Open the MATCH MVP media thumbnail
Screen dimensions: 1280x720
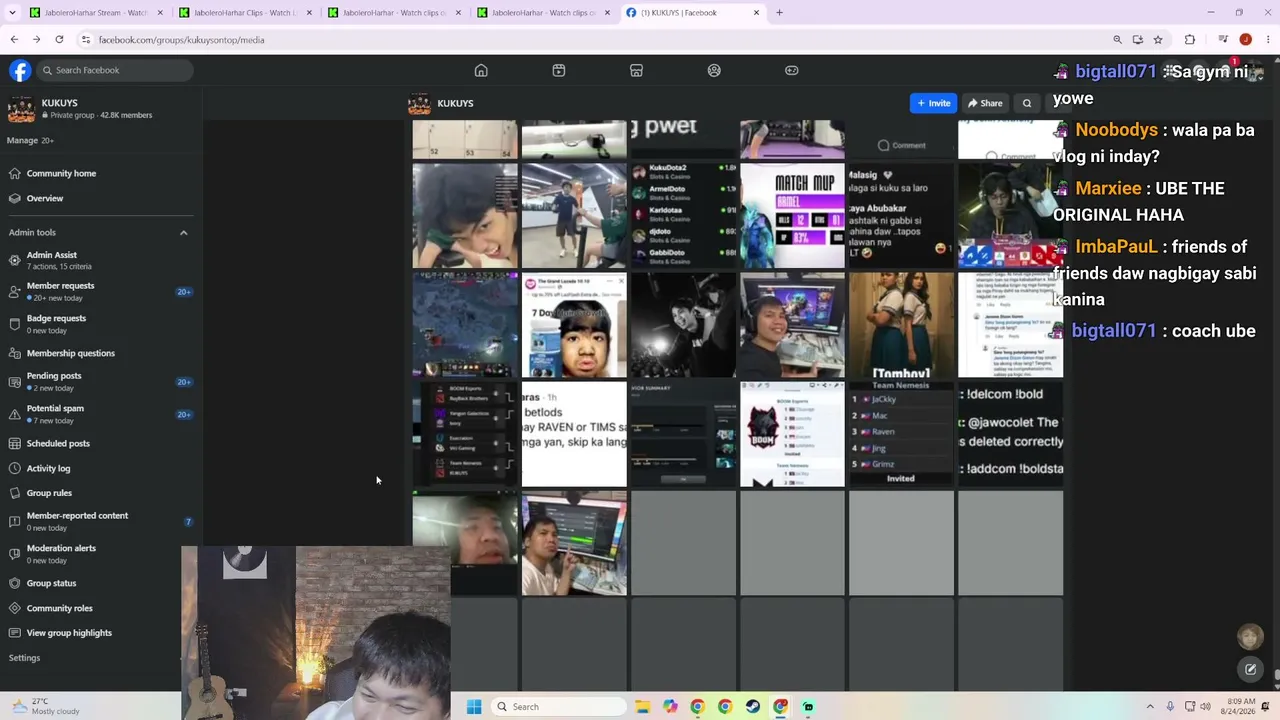tap(792, 216)
